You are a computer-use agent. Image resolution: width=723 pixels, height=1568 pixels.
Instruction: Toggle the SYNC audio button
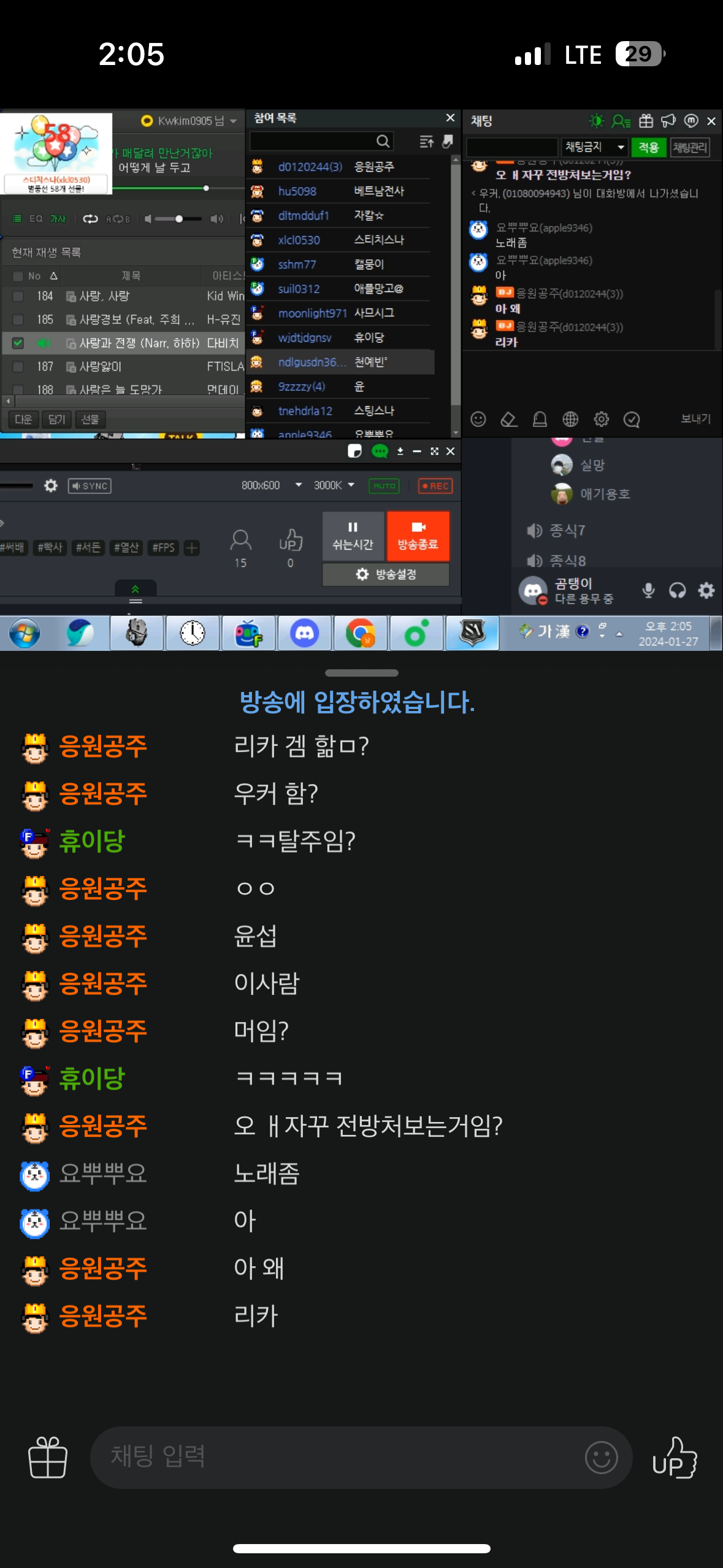[x=90, y=486]
